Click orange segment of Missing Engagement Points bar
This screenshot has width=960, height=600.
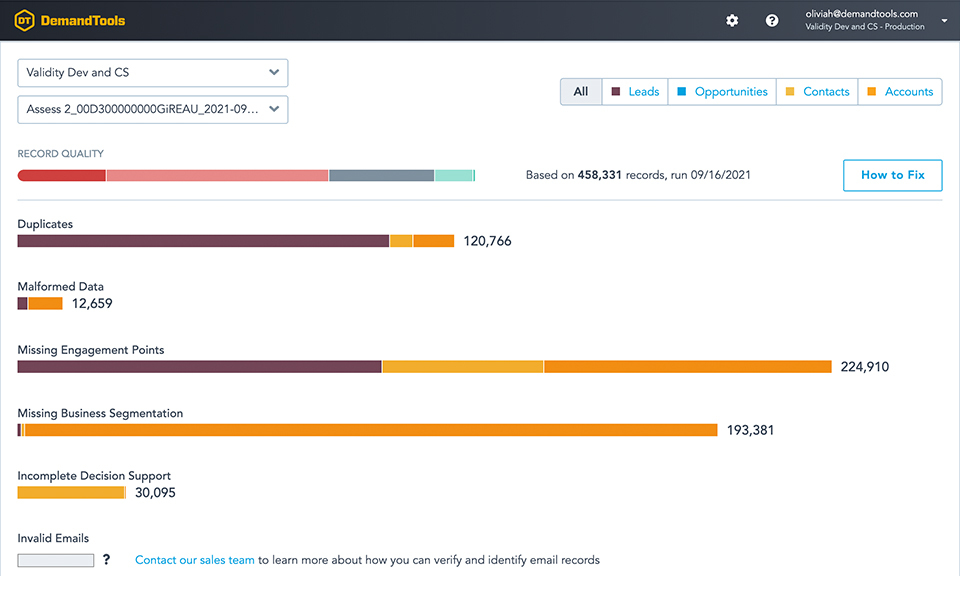pos(688,367)
